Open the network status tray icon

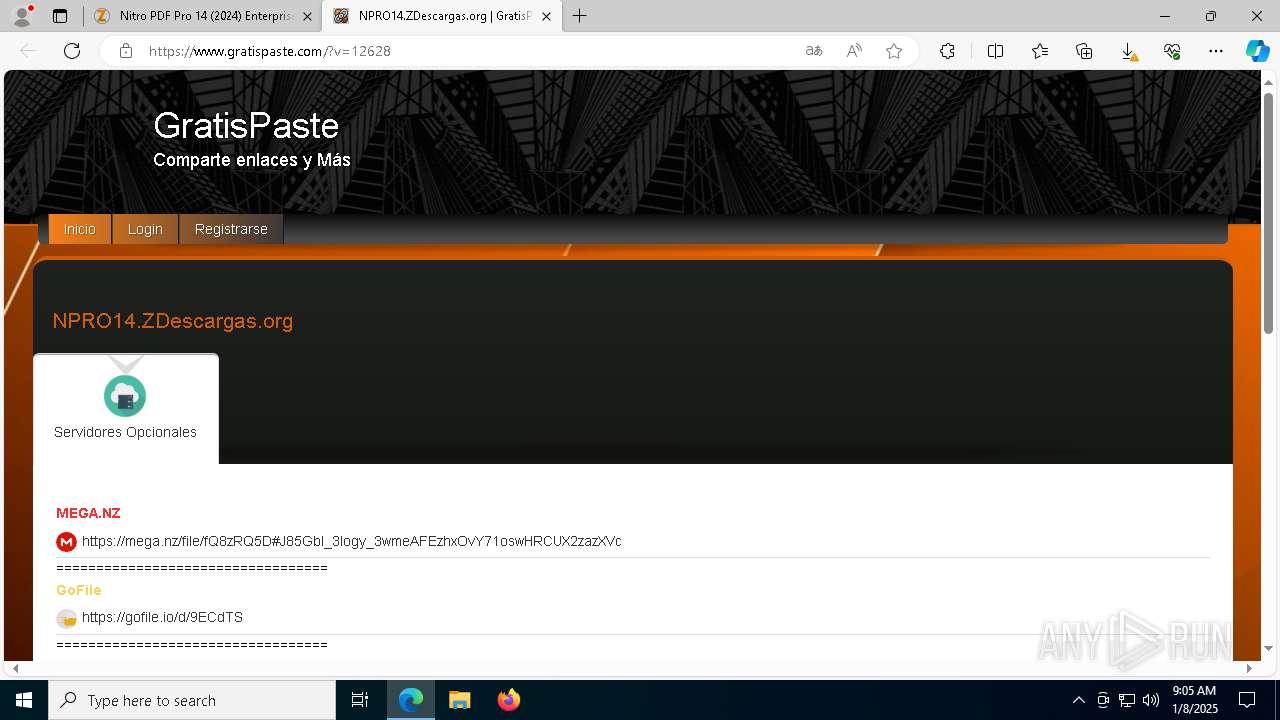point(1127,700)
